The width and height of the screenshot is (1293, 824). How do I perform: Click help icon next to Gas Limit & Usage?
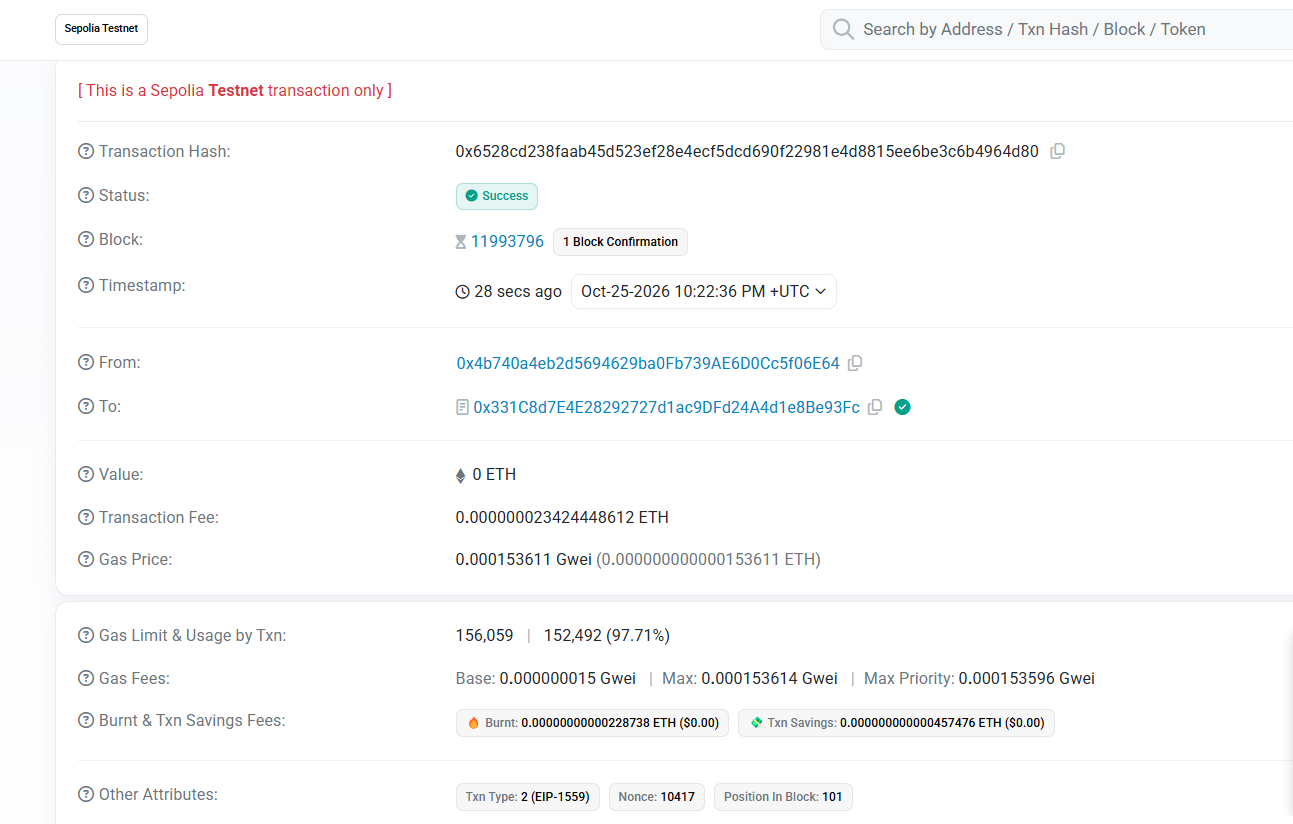(x=86, y=636)
